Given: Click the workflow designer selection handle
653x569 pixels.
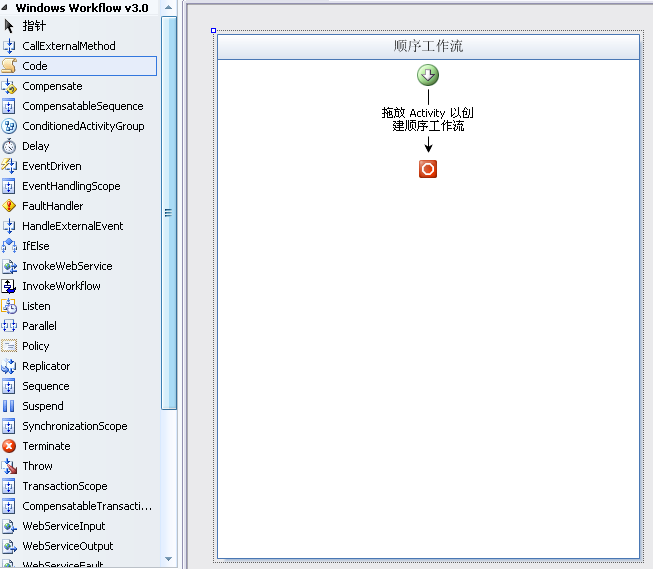Looking at the screenshot, I should tap(214, 30).
